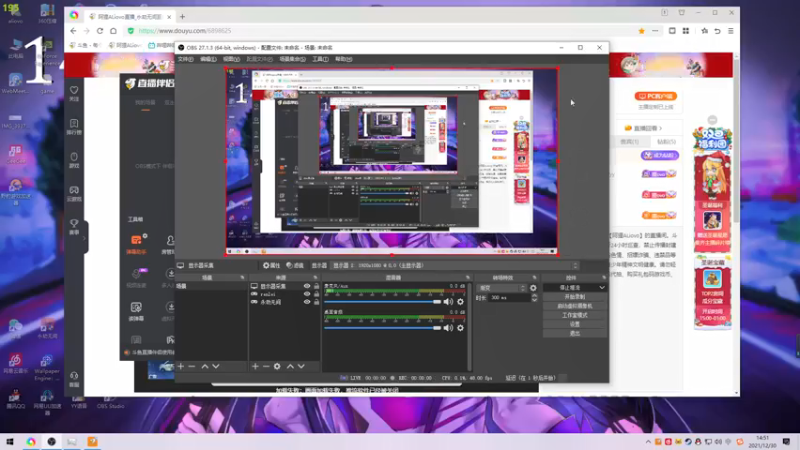
Task: Go to the browser home page icon
Action: 113,31
